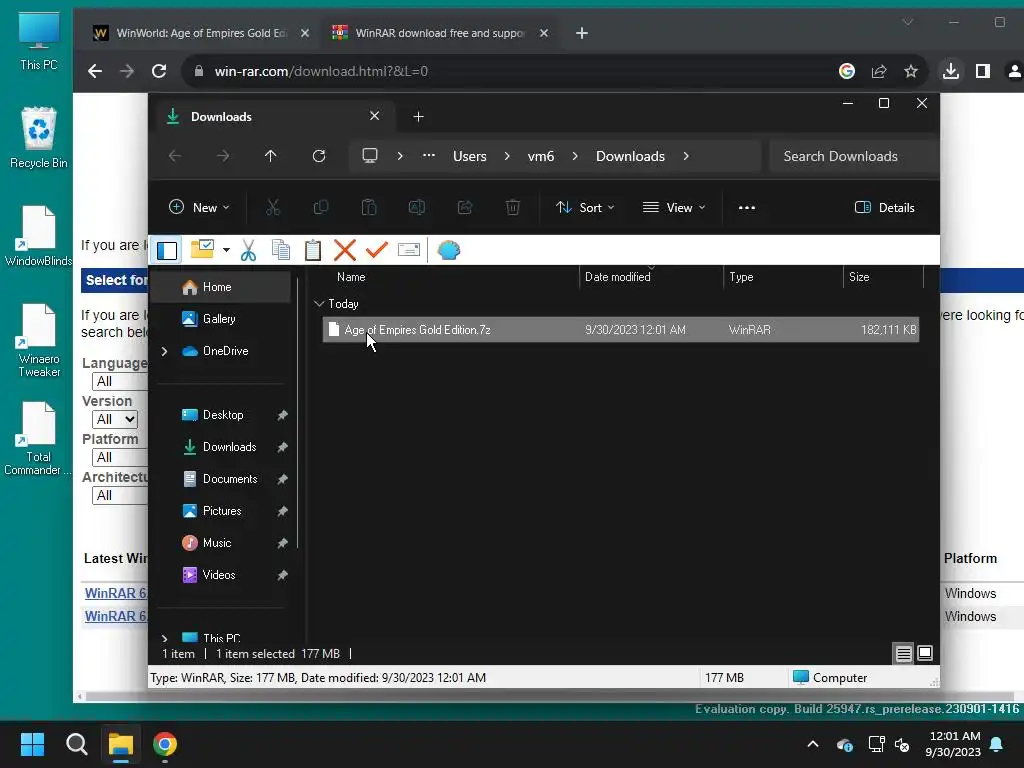Click the Search Downloads field
Viewport: 1024px width, 768px height.
854,156
